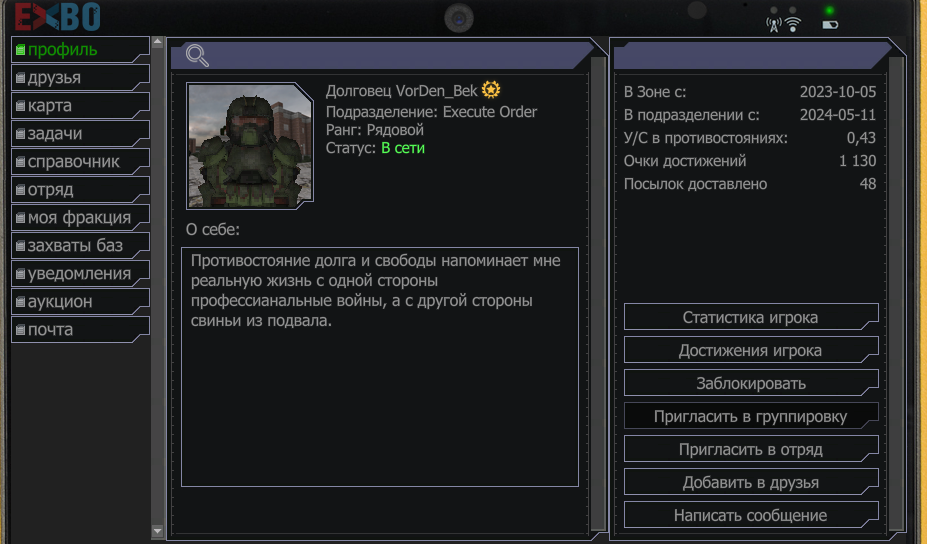927x544 pixels.
Task: Click the webcam lens at top center
Action: click(x=459, y=18)
